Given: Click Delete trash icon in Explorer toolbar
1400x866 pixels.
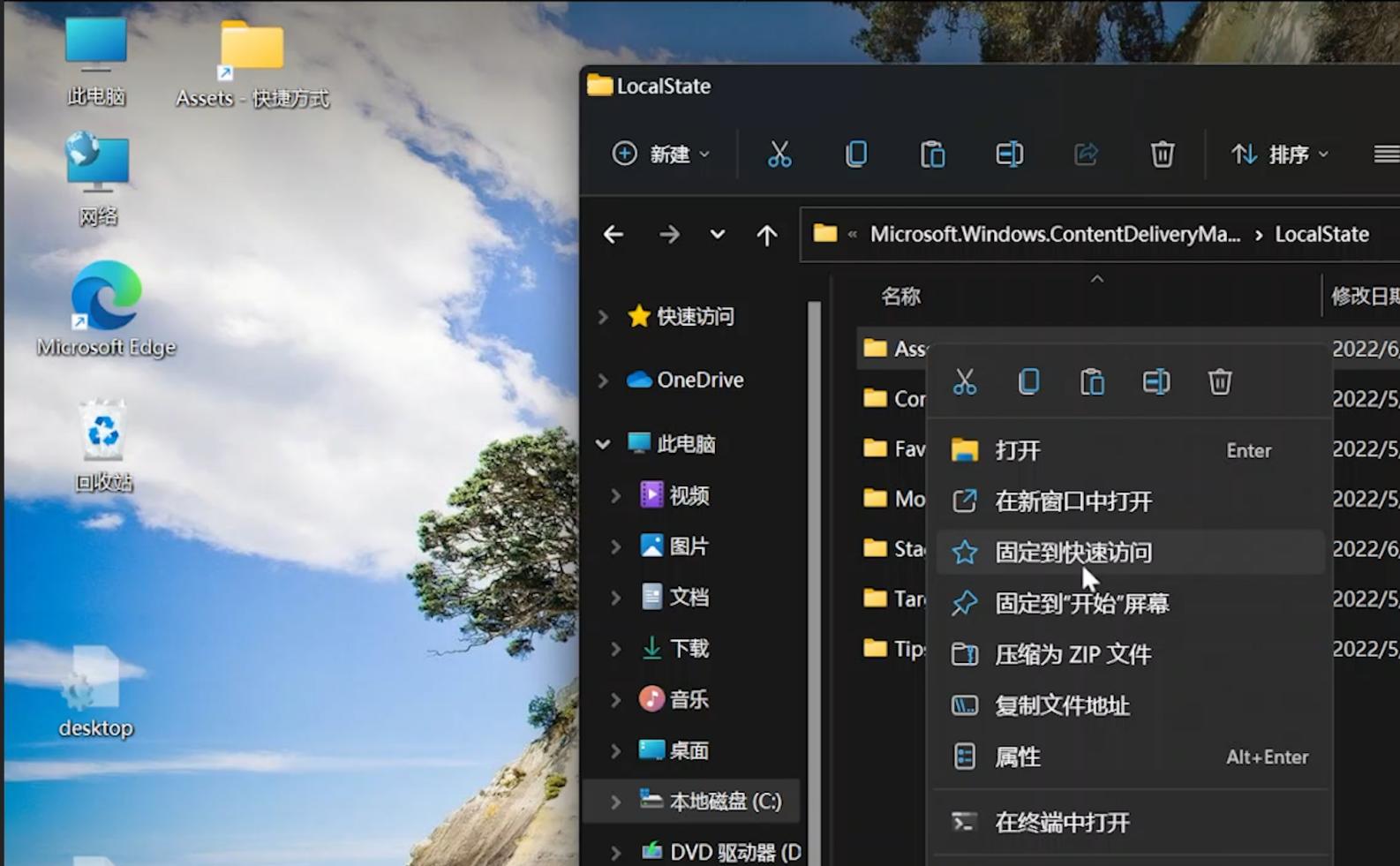Looking at the screenshot, I should tap(1163, 154).
